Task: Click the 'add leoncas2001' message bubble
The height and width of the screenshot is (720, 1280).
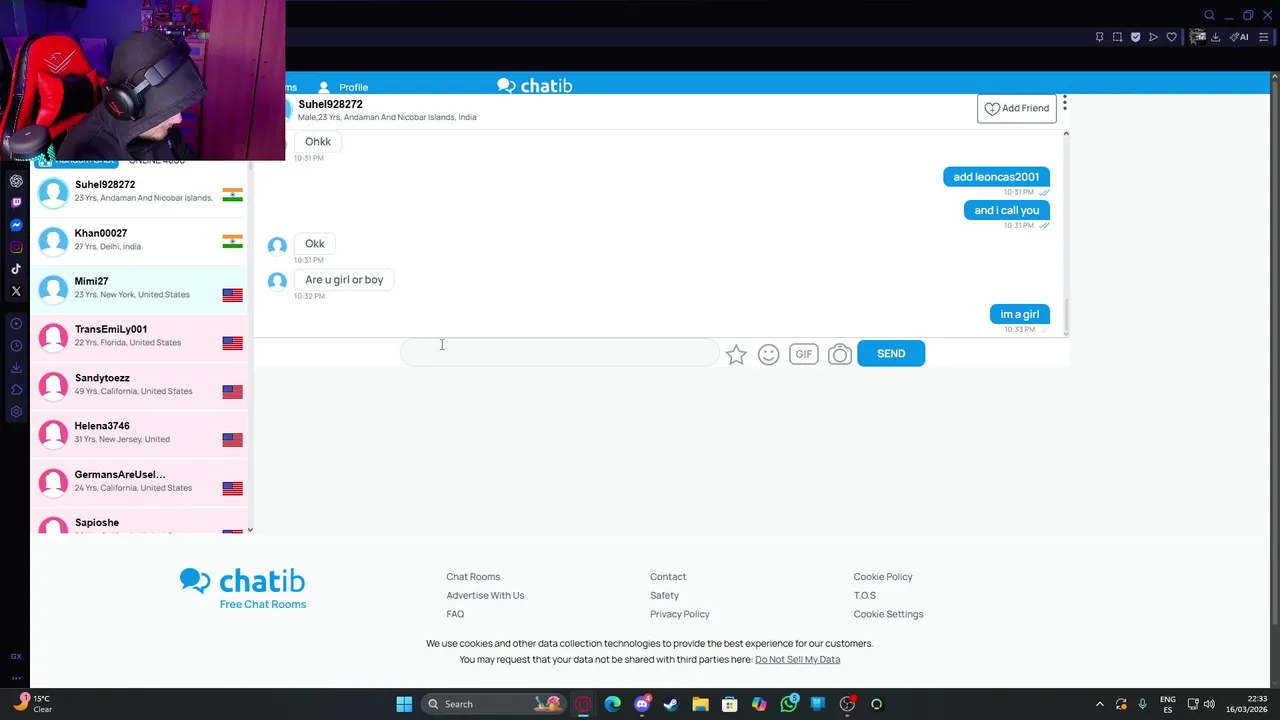Action: (x=996, y=177)
